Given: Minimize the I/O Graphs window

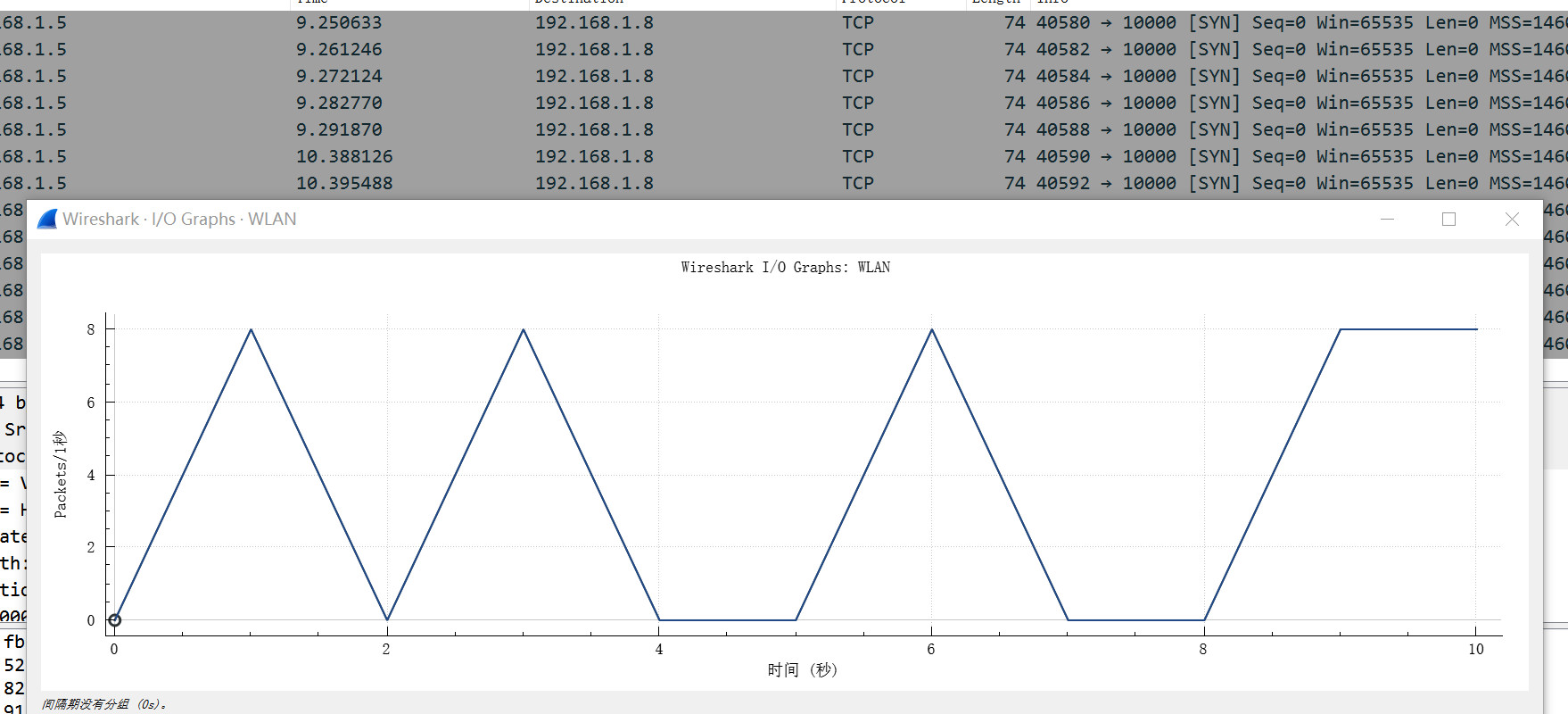Looking at the screenshot, I should [x=1387, y=220].
